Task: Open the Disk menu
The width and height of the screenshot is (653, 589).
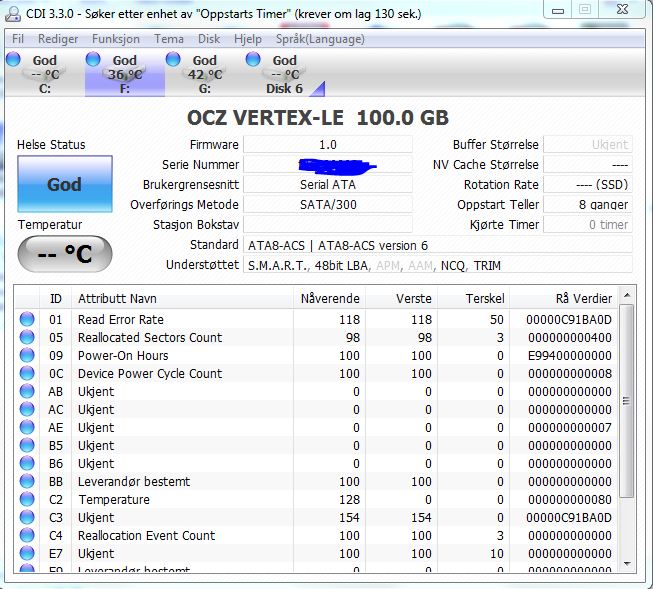Action: click(209, 39)
